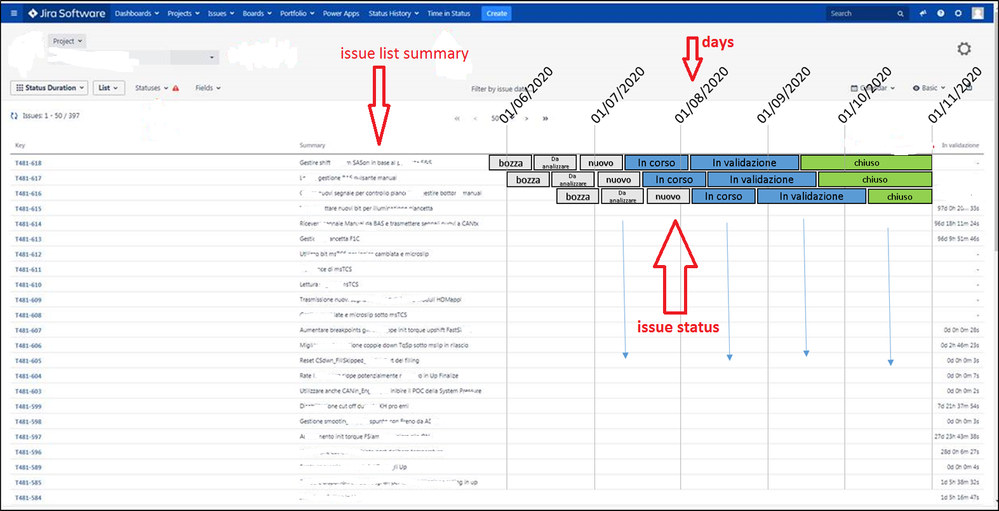
Task: Open the Projects menu
Action: click(183, 13)
